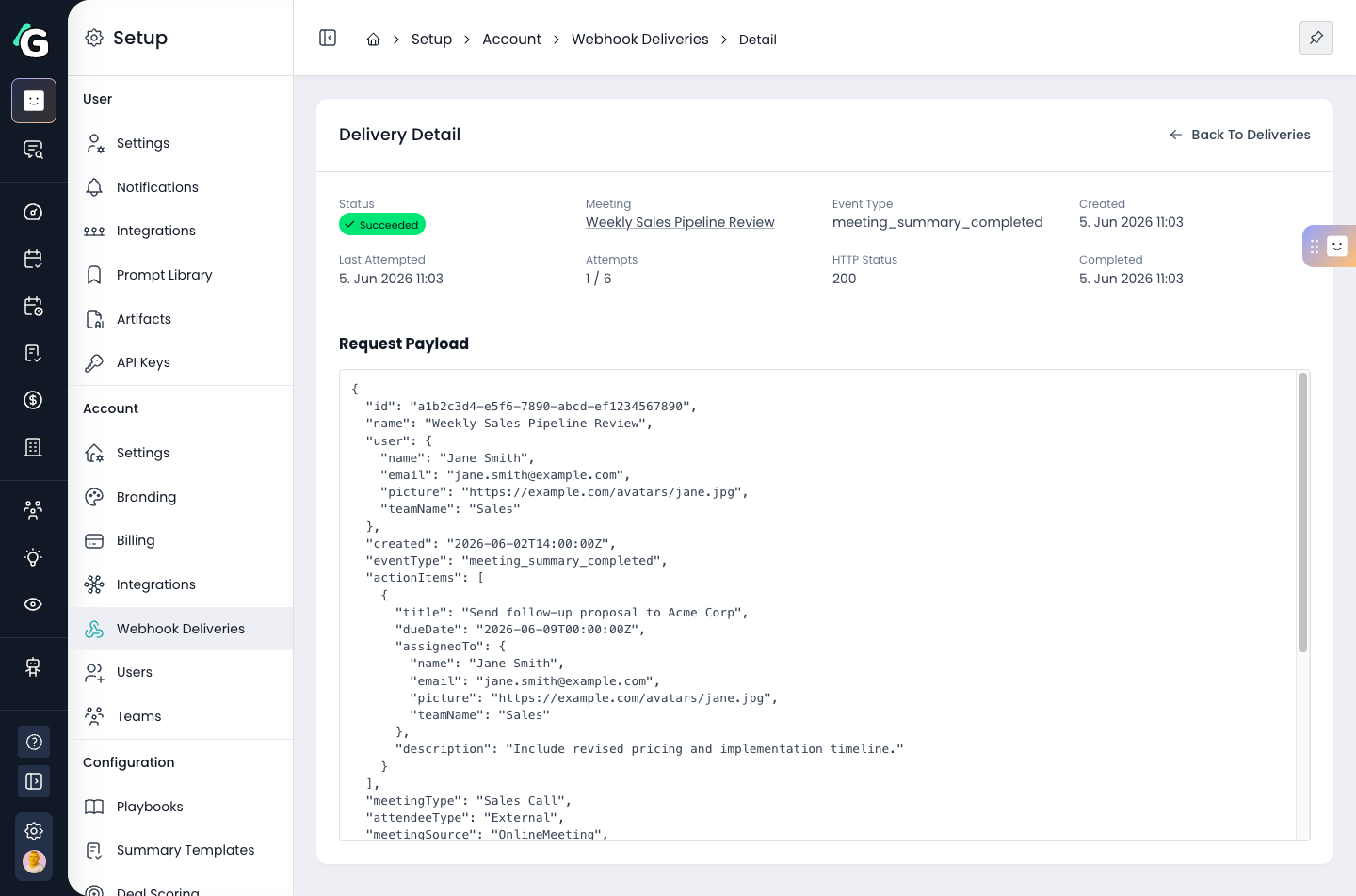Click the Configuration section header

tap(128, 762)
